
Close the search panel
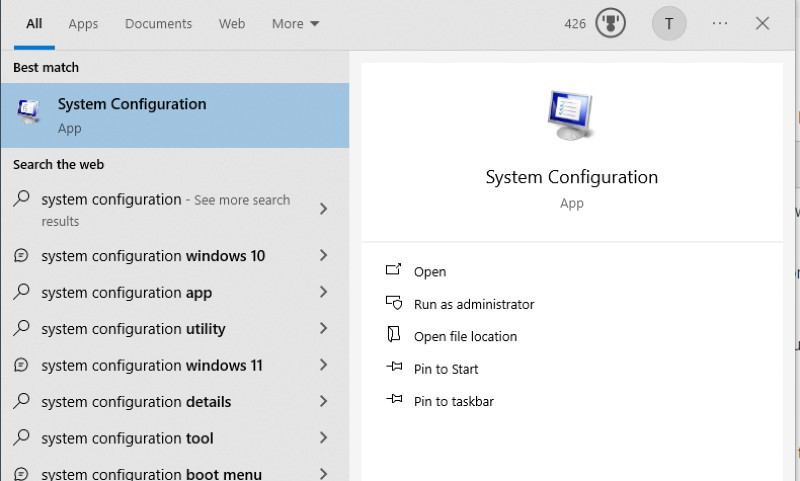(x=762, y=23)
